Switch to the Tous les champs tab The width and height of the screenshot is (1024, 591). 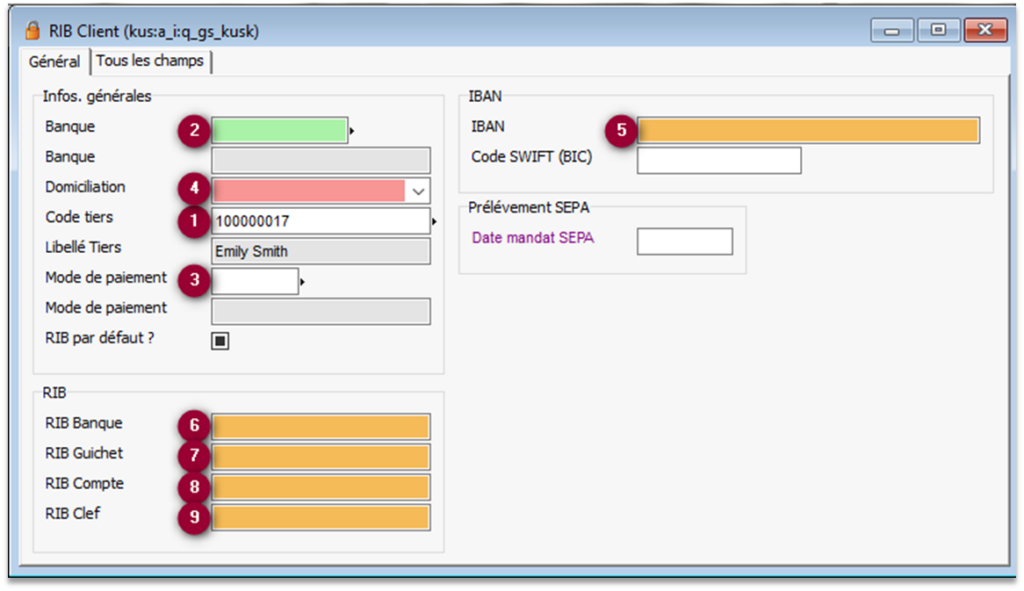150,61
